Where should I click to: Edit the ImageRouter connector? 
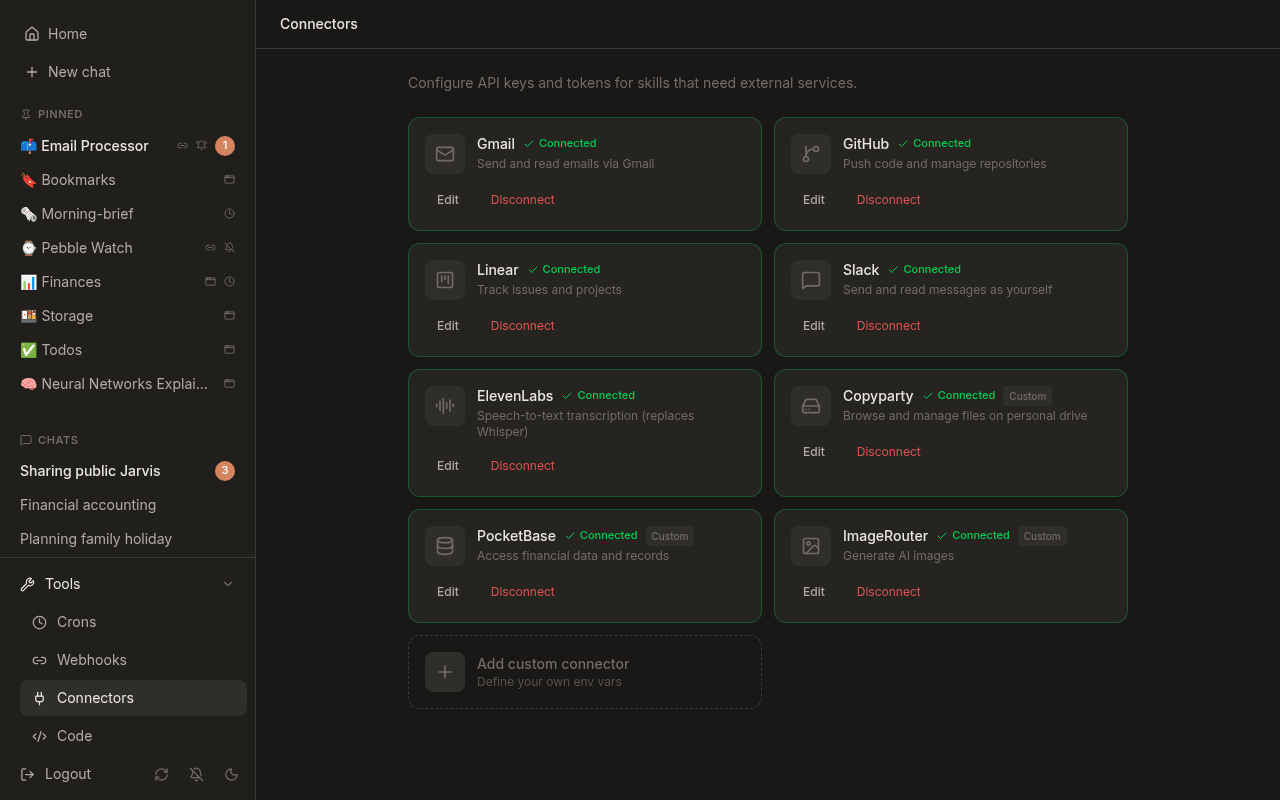point(814,592)
